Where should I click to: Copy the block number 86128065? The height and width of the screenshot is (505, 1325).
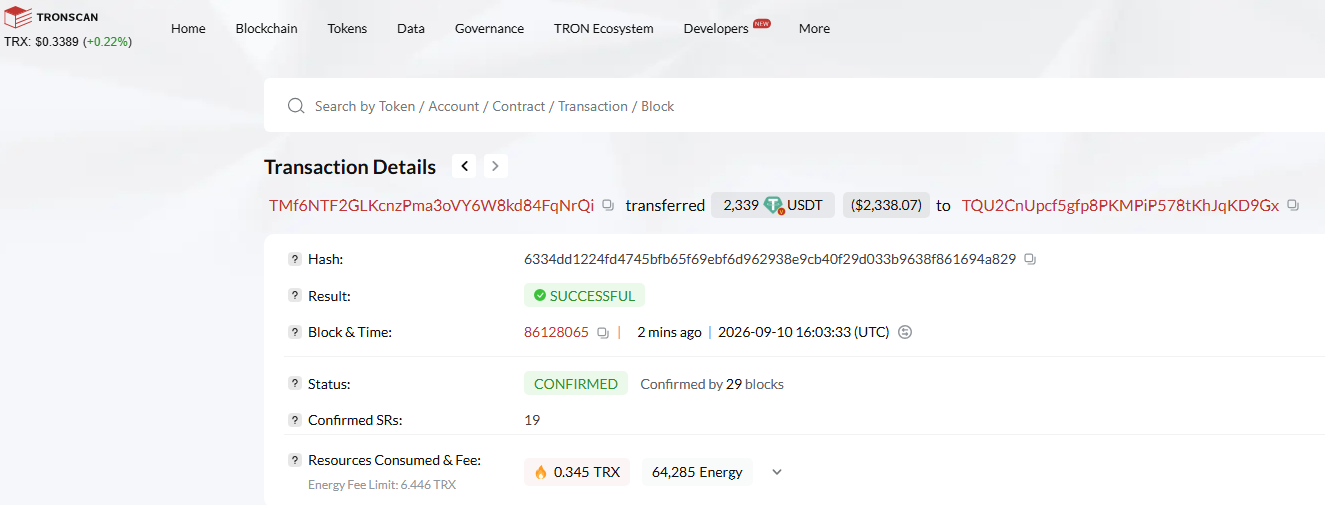(603, 332)
